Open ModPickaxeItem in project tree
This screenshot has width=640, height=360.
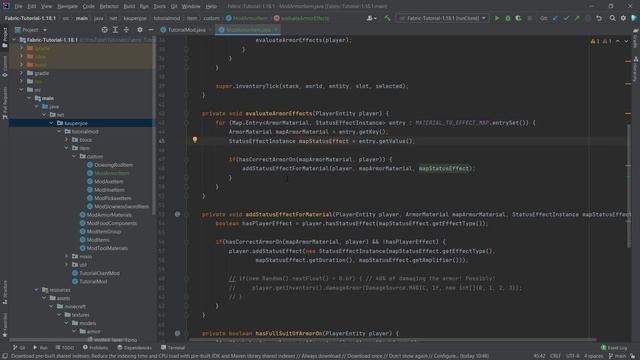pos(113,198)
